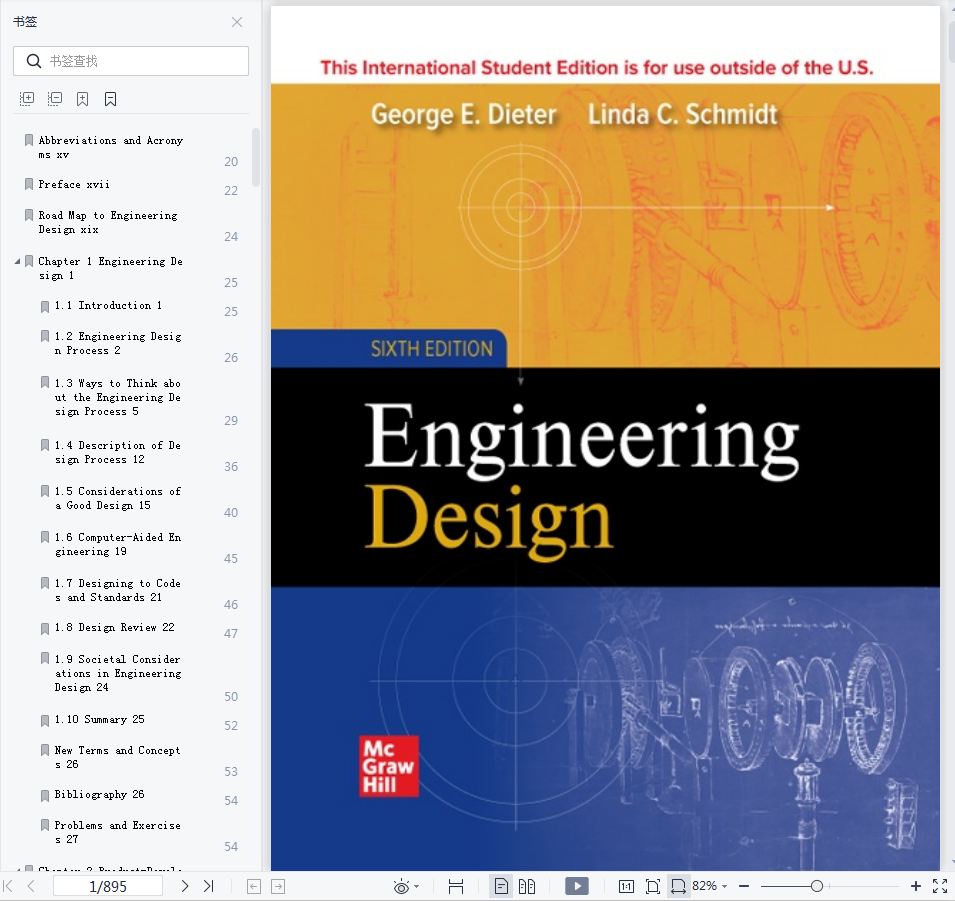This screenshot has height=901, width=955.
Task: Close the 书签 bookmark panel
Action: (237, 22)
